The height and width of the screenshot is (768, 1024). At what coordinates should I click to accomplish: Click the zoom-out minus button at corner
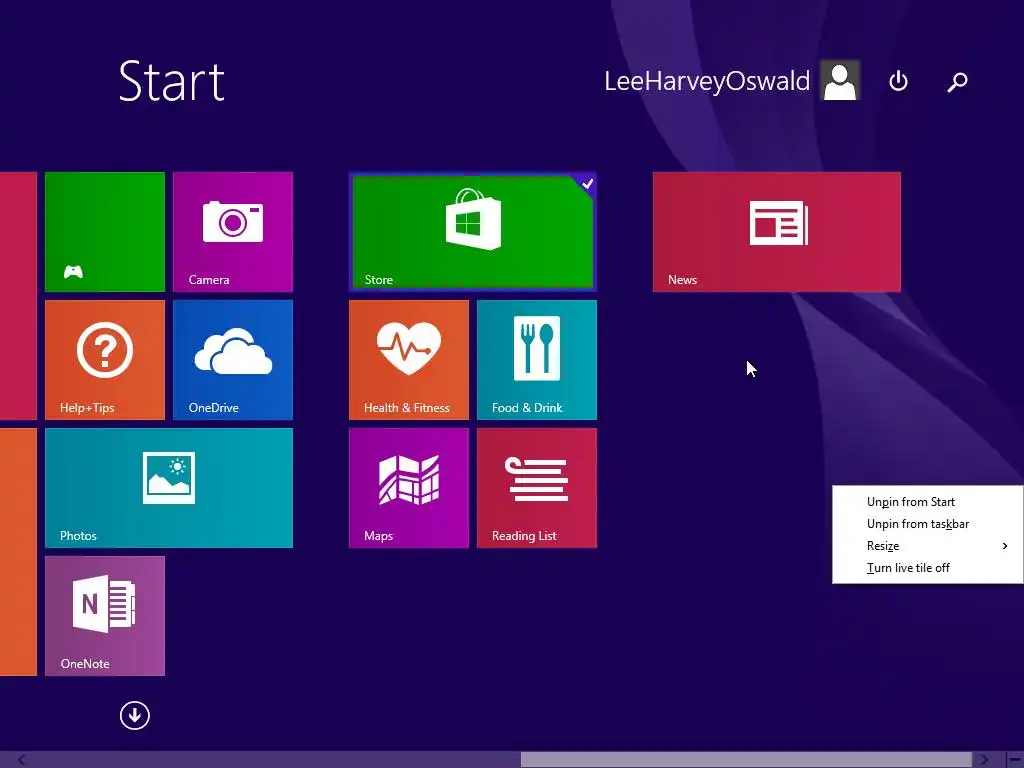tap(1015, 760)
